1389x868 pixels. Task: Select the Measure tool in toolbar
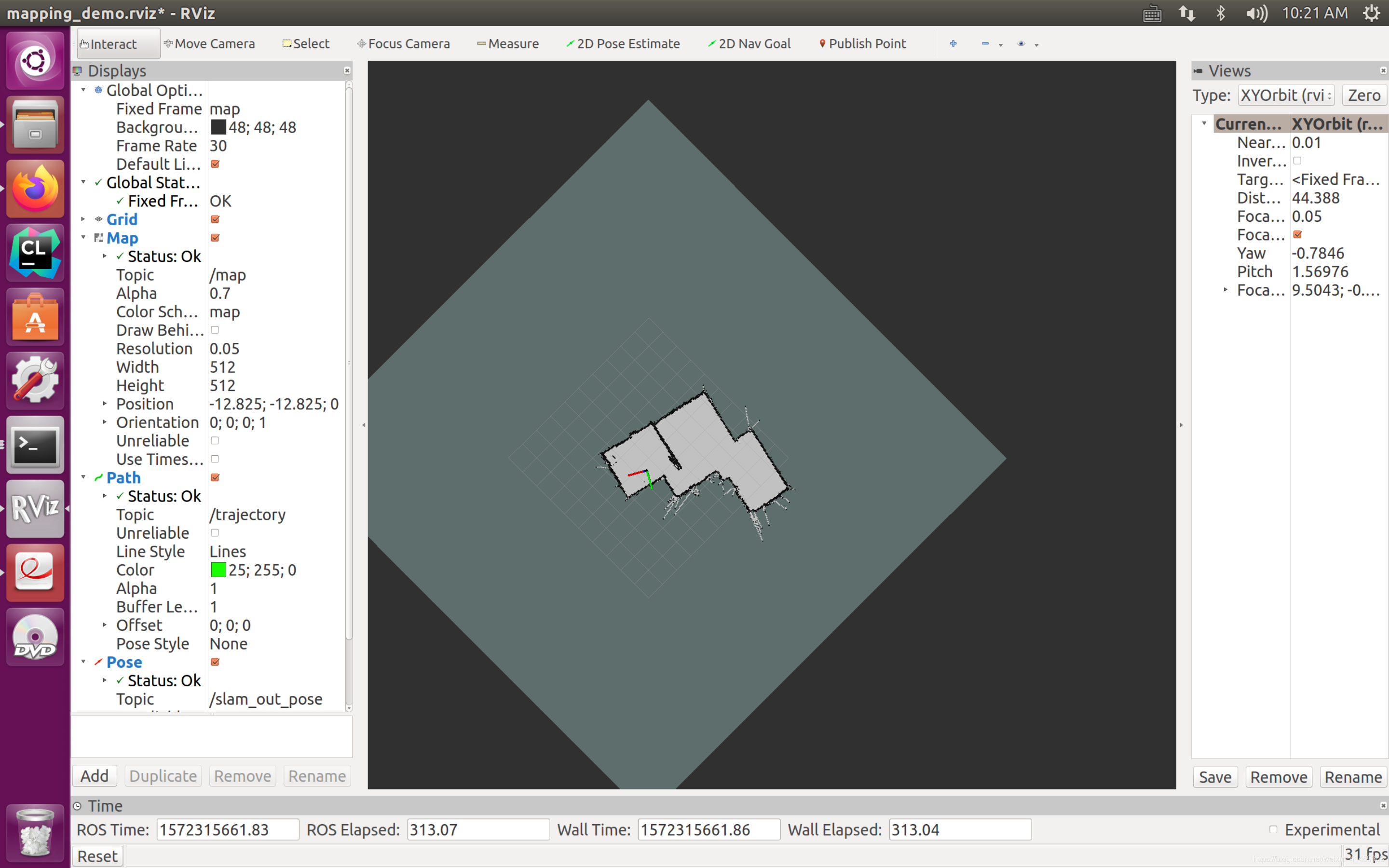tap(508, 43)
